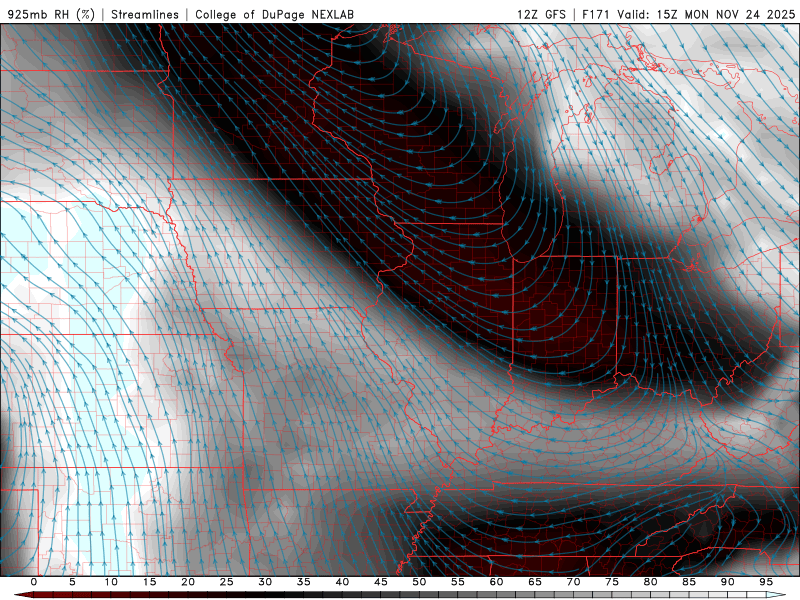The width and height of the screenshot is (800, 600).
Task: Click the "85" colorbar scale label
Action: tap(689, 582)
